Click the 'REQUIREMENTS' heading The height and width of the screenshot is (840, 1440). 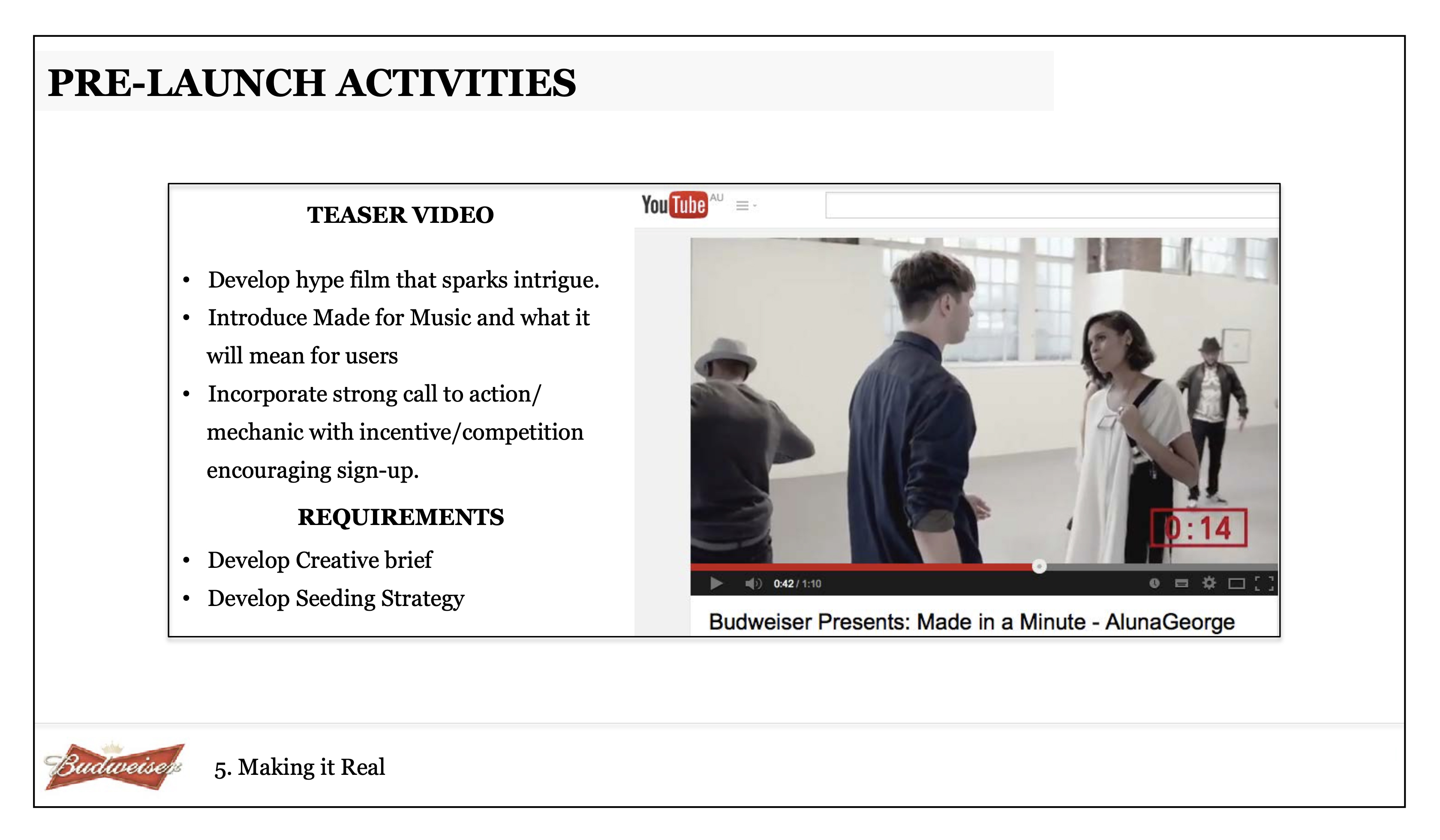[400, 517]
